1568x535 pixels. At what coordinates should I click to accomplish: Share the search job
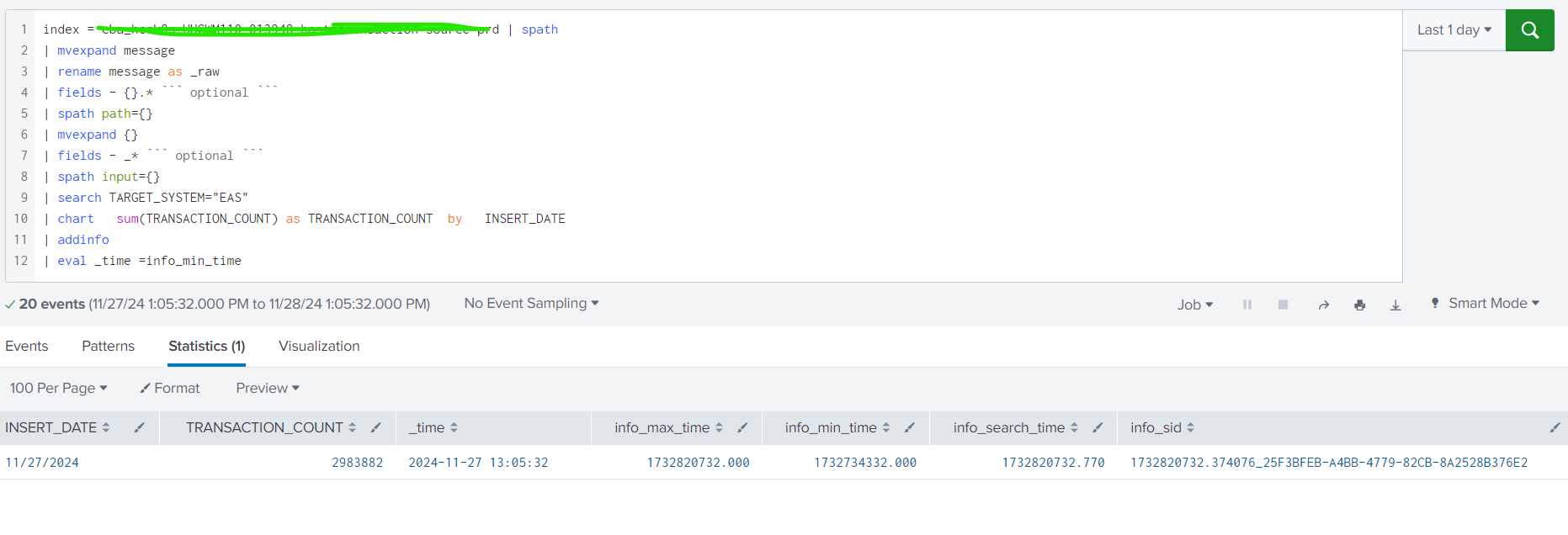[1324, 305]
